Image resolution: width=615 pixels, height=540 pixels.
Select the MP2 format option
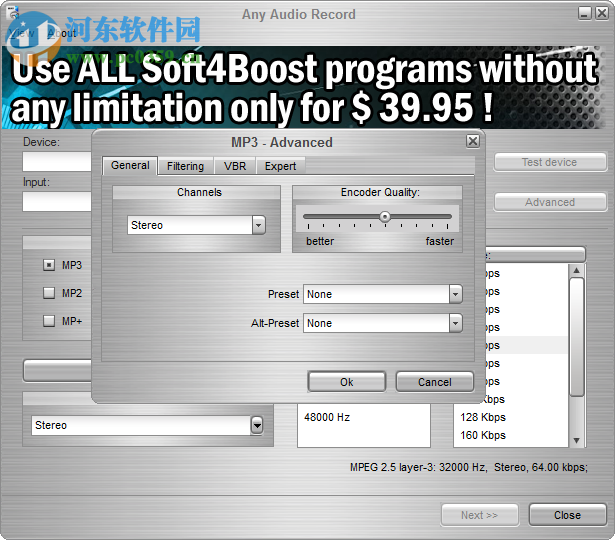[49, 293]
